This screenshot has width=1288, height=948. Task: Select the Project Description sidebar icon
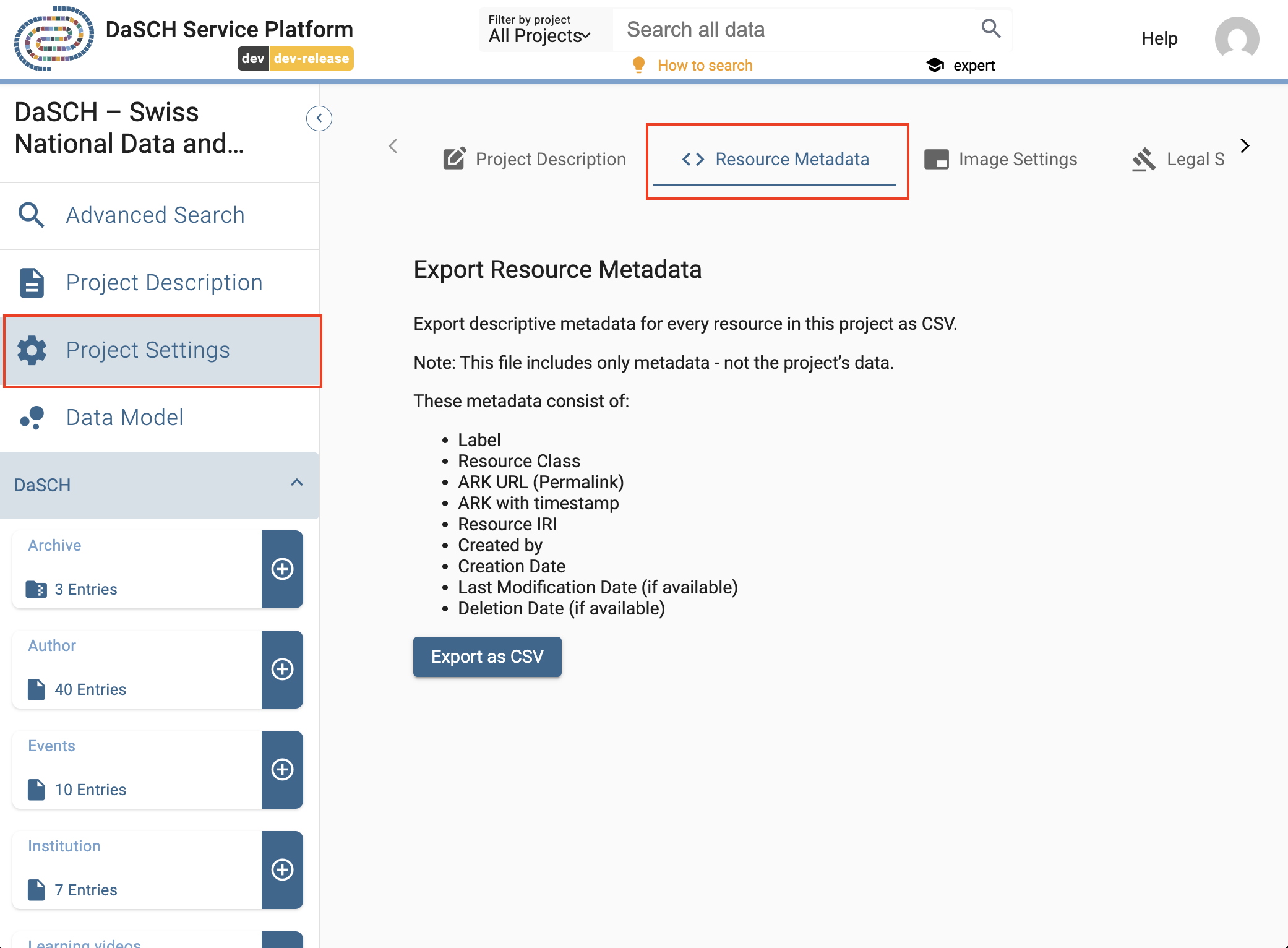click(x=31, y=282)
